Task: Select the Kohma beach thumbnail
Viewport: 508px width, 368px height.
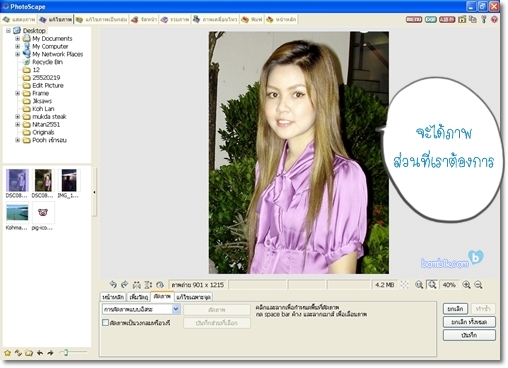Action: pos(17,216)
